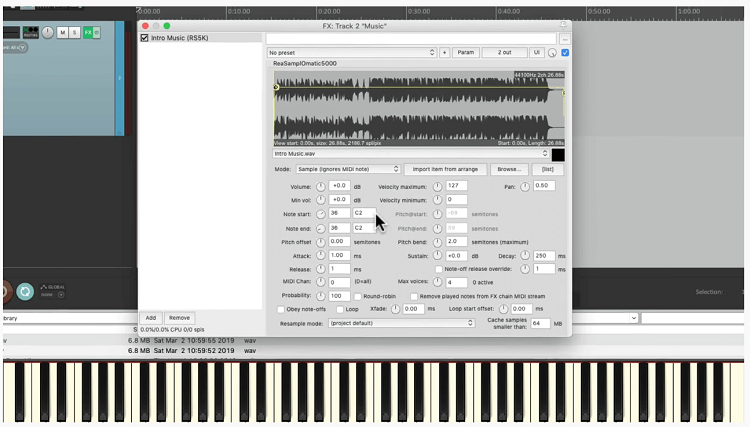Click the + save preset button

(444, 53)
